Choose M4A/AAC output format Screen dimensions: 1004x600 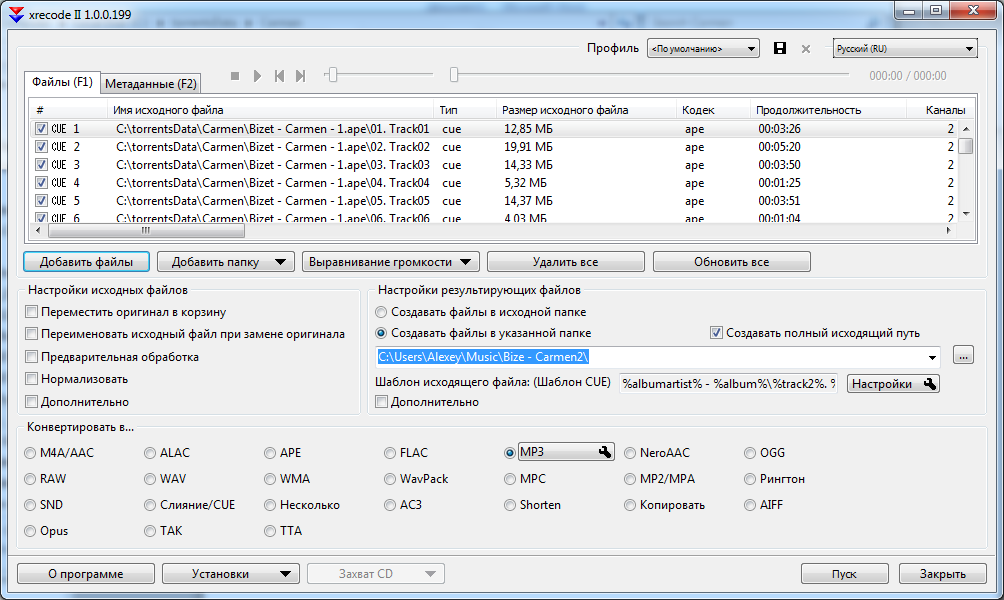pyautogui.click(x=30, y=453)
